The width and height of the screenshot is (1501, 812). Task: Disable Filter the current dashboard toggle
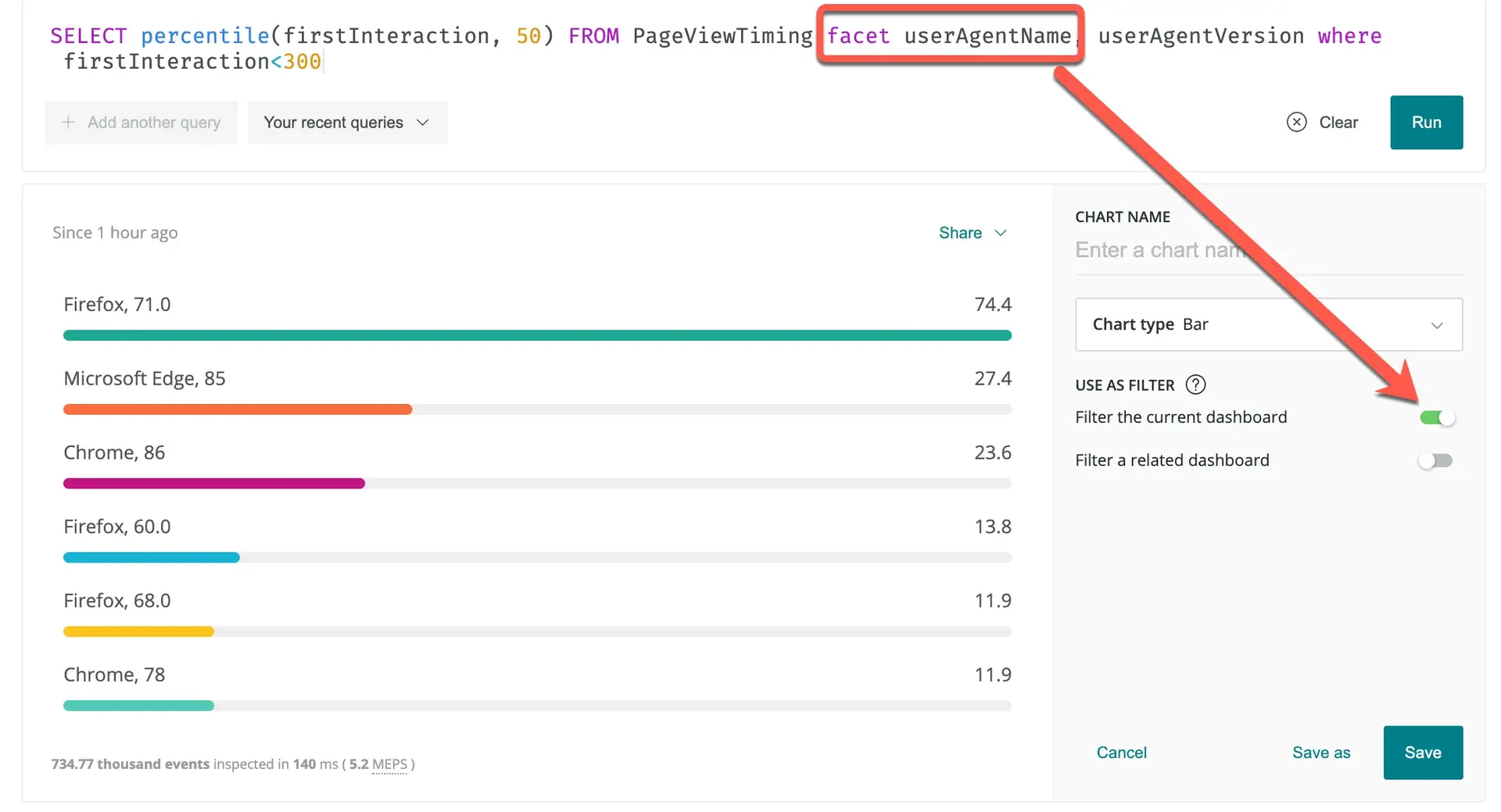pos(1436,417)
